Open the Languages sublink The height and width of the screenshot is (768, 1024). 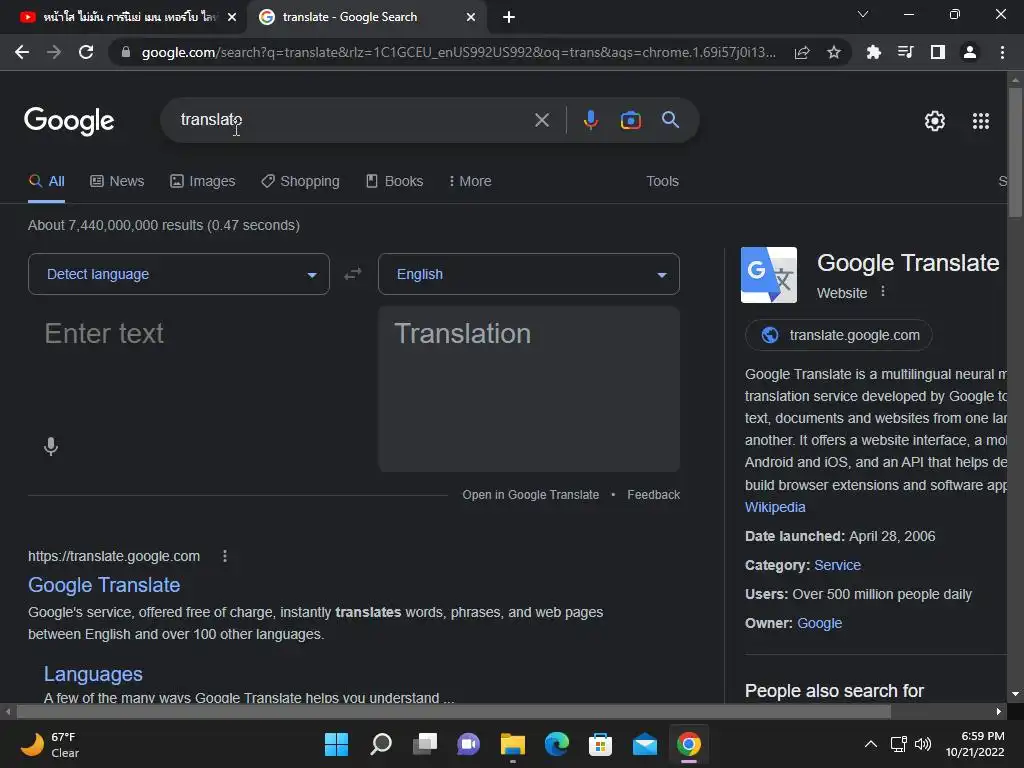93,674
